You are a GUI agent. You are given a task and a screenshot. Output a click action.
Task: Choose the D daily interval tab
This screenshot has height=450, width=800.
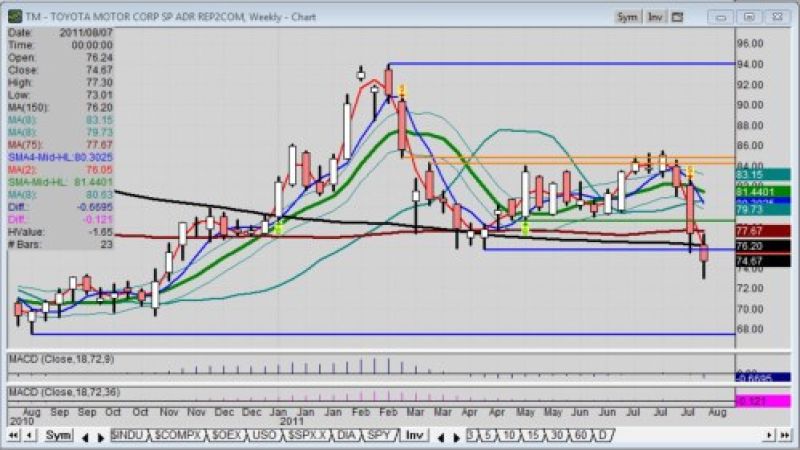[603, 435]
